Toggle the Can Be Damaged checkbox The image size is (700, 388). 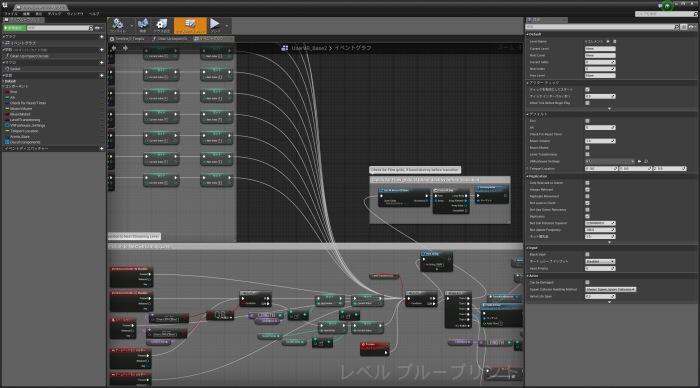coord(587,282)
